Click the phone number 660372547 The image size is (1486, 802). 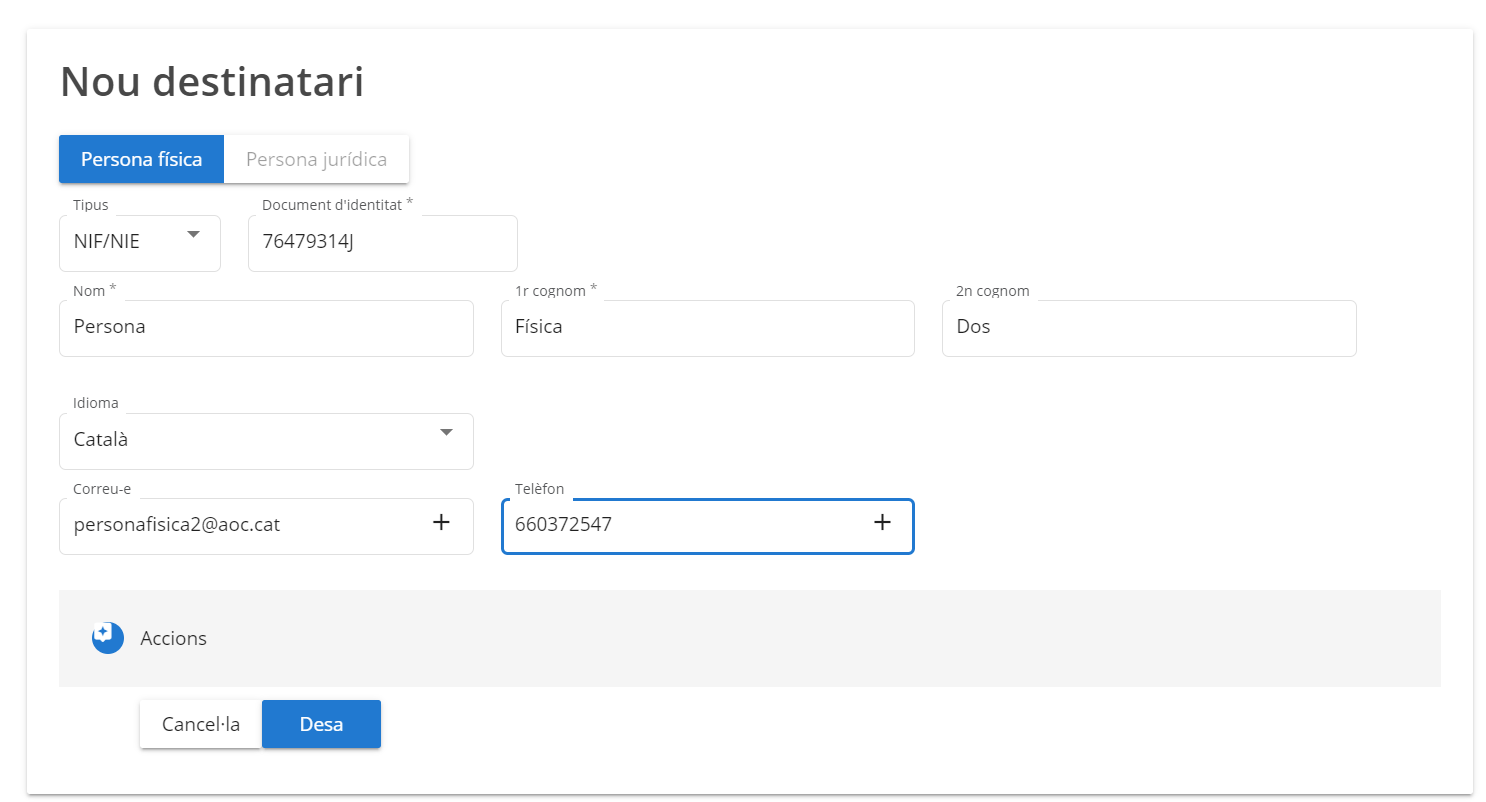(563, 524)
